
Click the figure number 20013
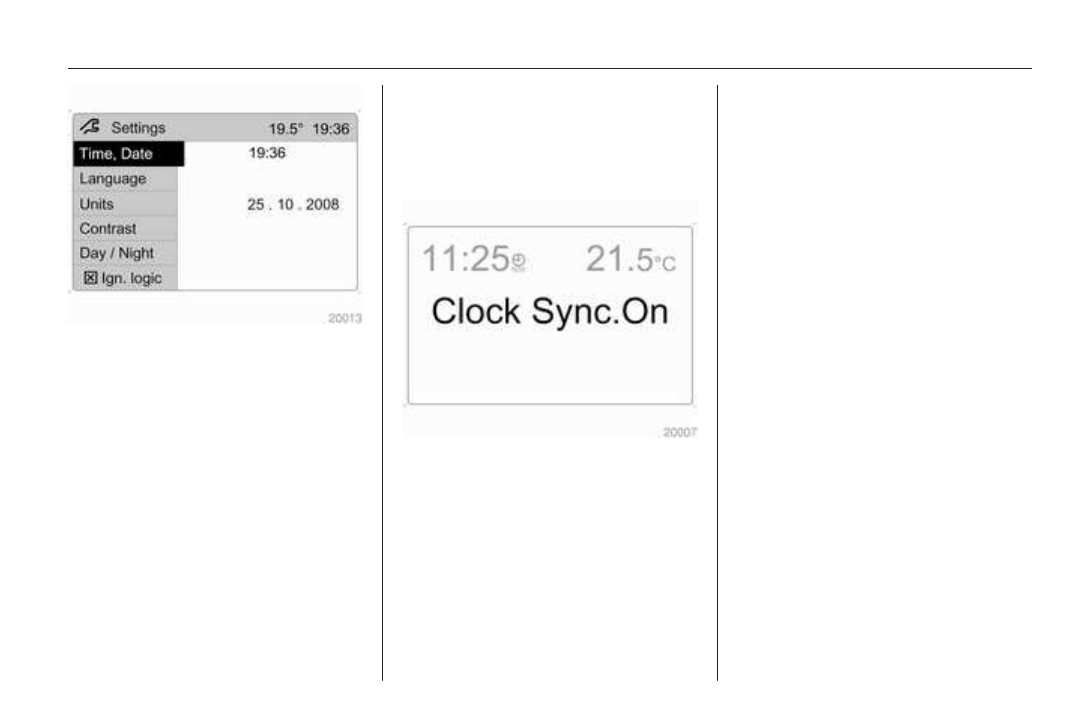tap(345, 319)
